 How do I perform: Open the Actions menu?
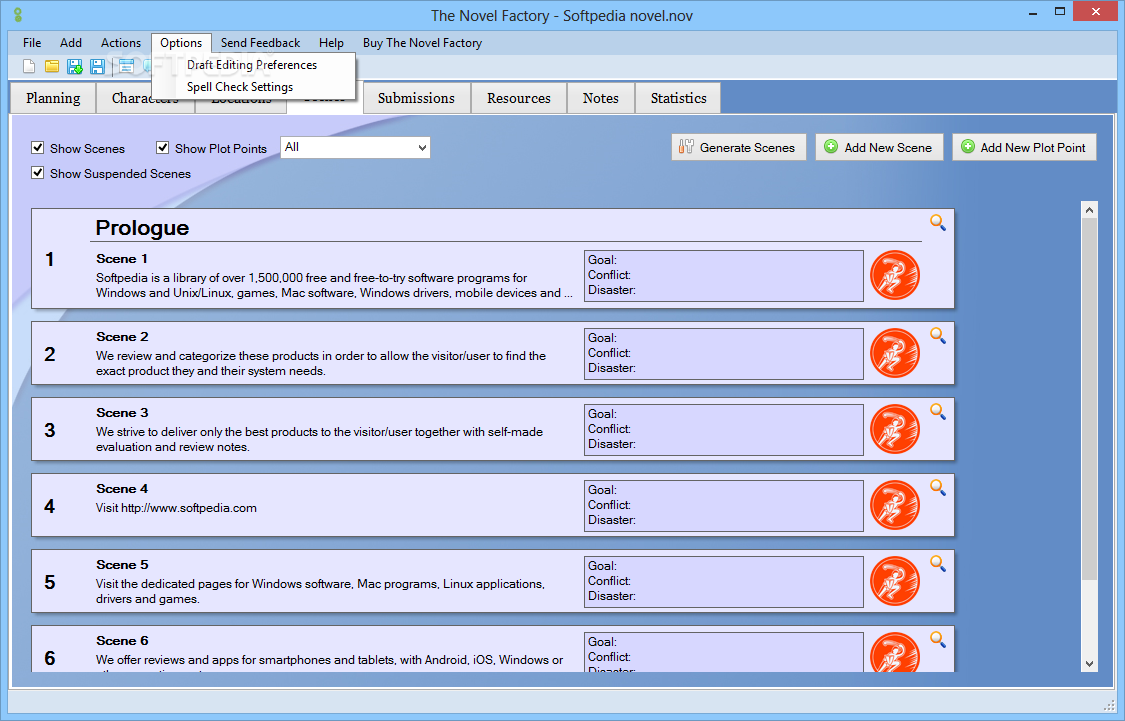pos(121,43)
